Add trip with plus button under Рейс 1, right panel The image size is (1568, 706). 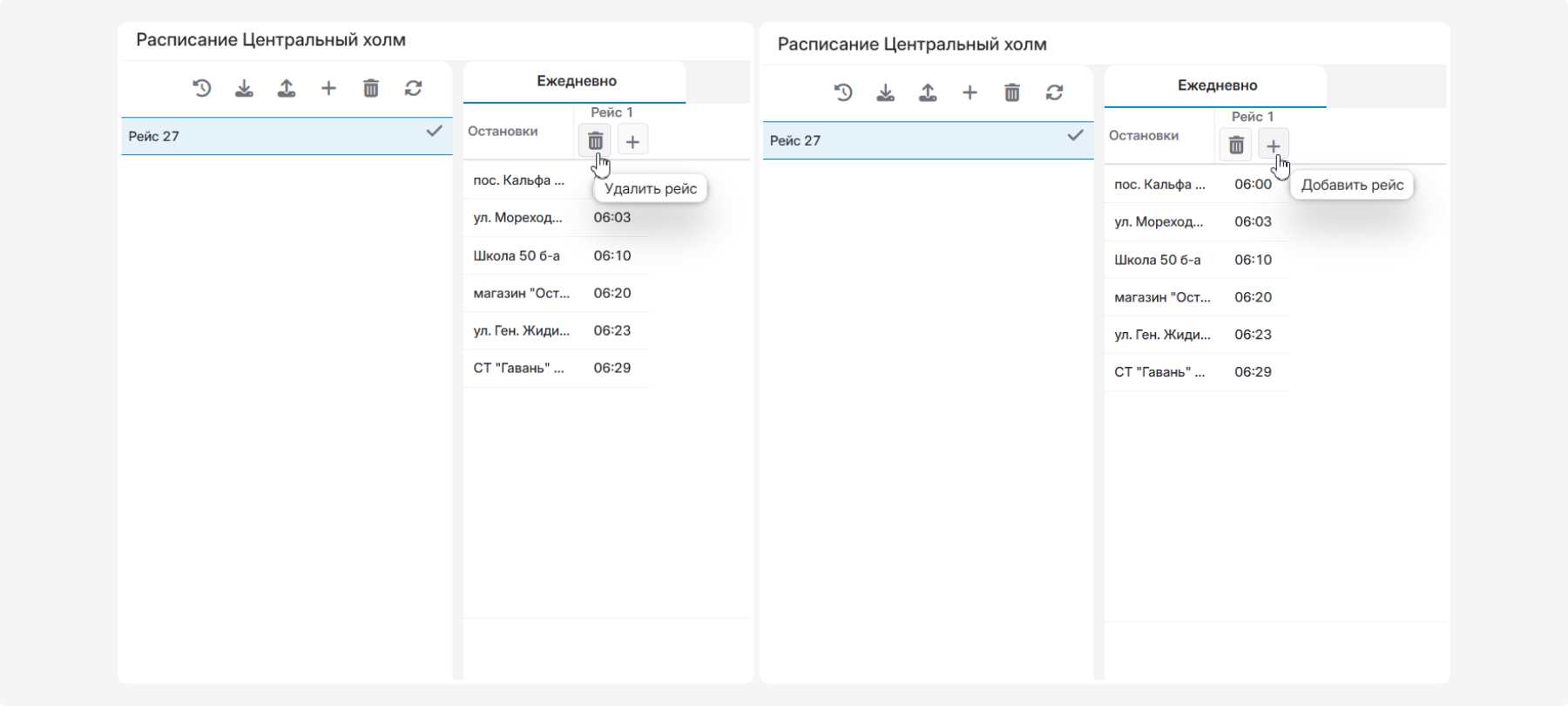click(x=1273, y=146)
